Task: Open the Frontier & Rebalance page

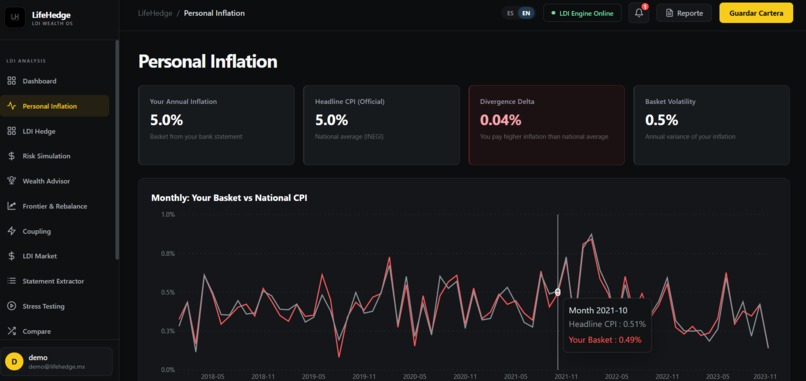Action: [54, 206]
